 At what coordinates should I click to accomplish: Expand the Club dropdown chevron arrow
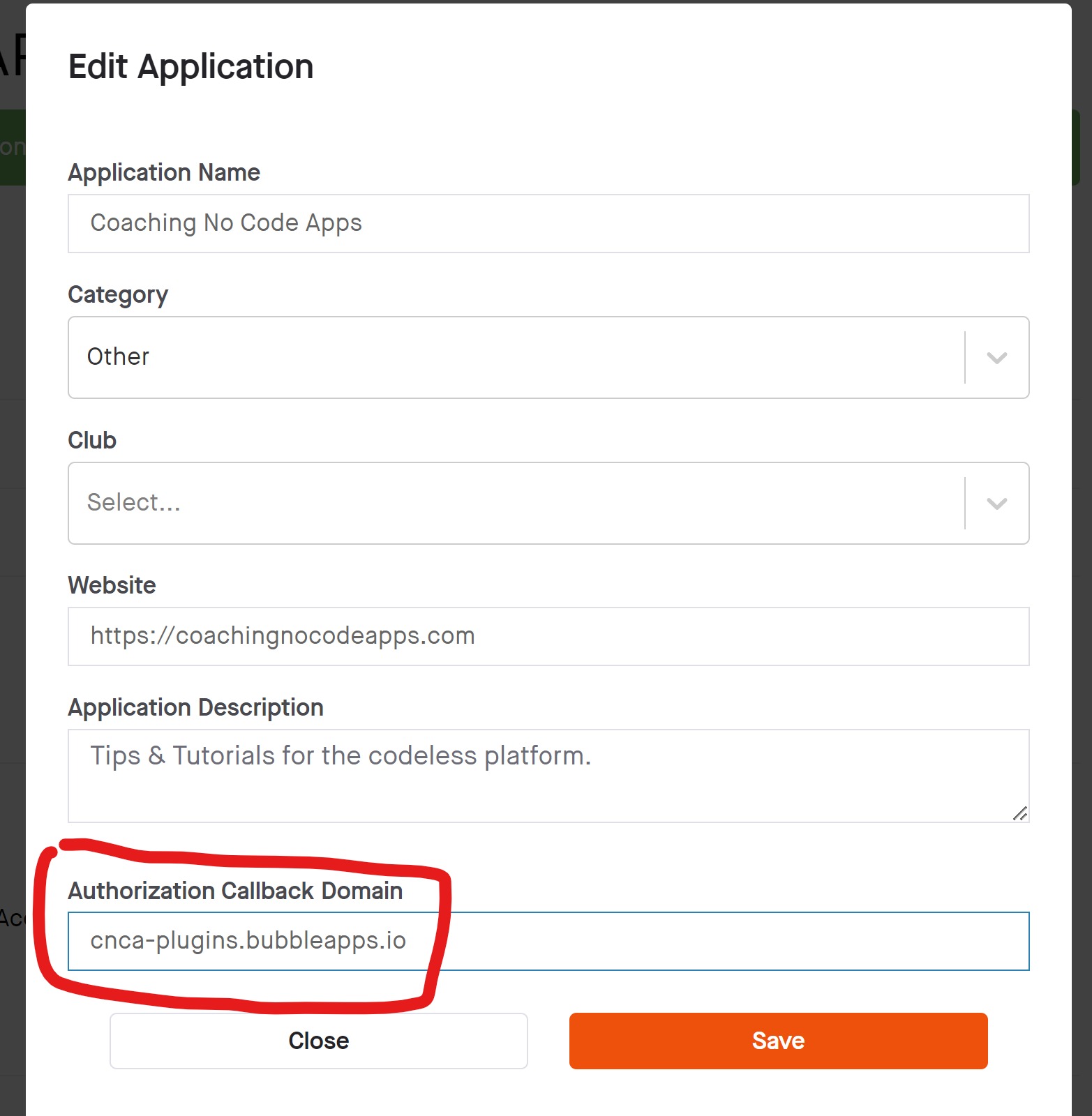(x=996, y=504)
